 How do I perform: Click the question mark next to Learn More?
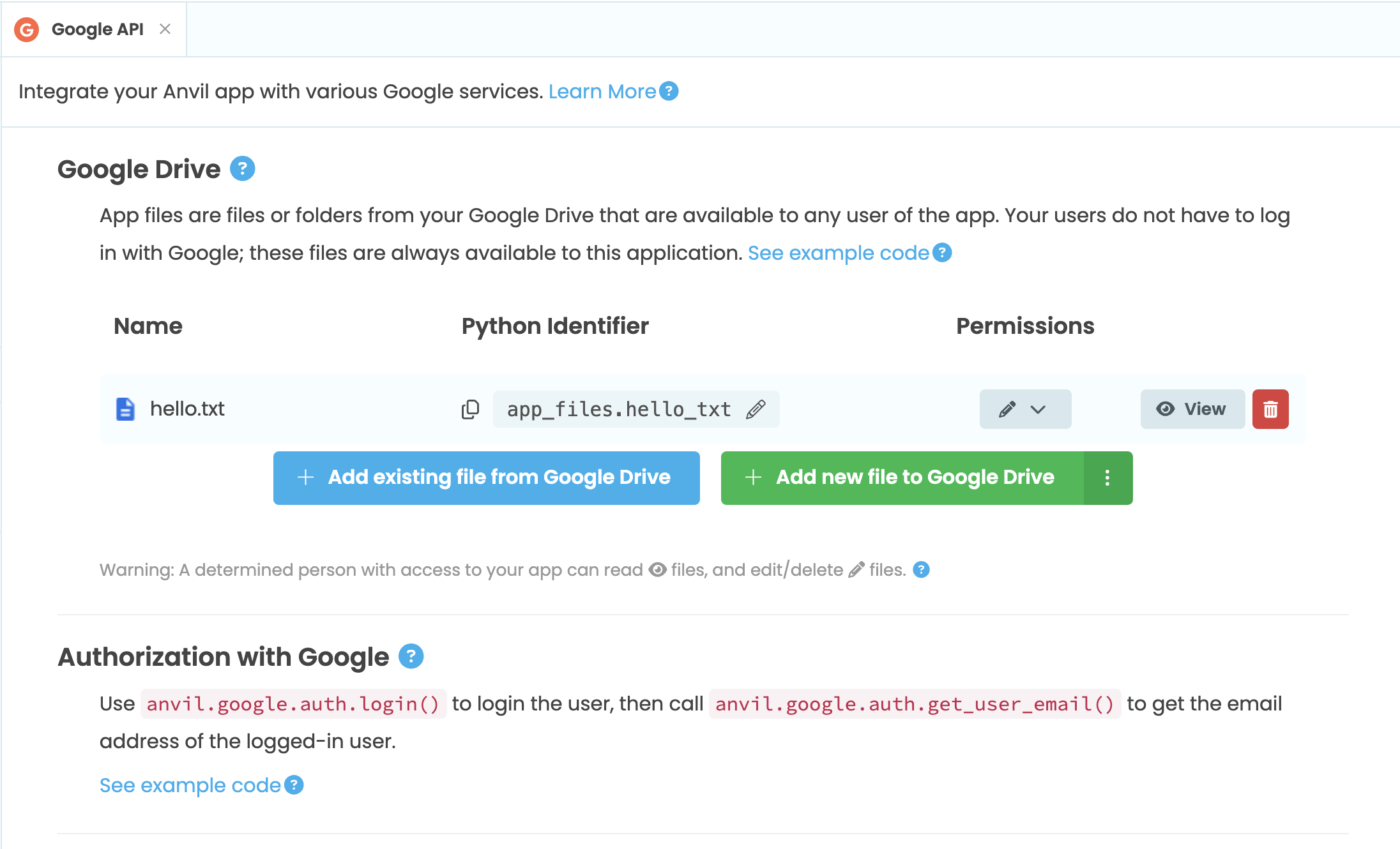[669, 91]
